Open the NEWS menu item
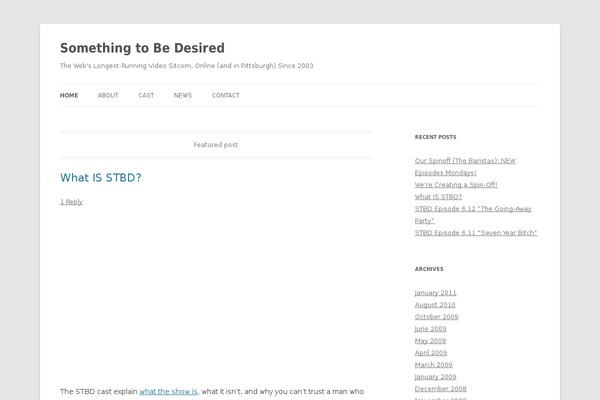The height and width of the screenshot is (400, 600). coord(183,95)
